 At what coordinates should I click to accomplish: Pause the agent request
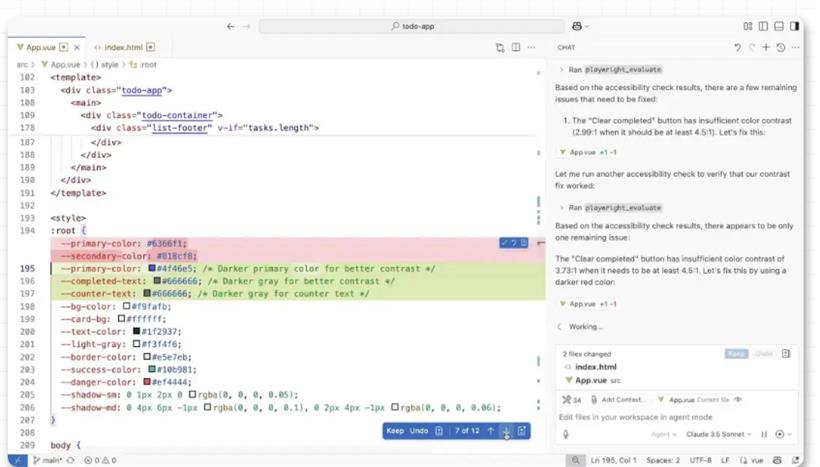(x=764, y=435)
